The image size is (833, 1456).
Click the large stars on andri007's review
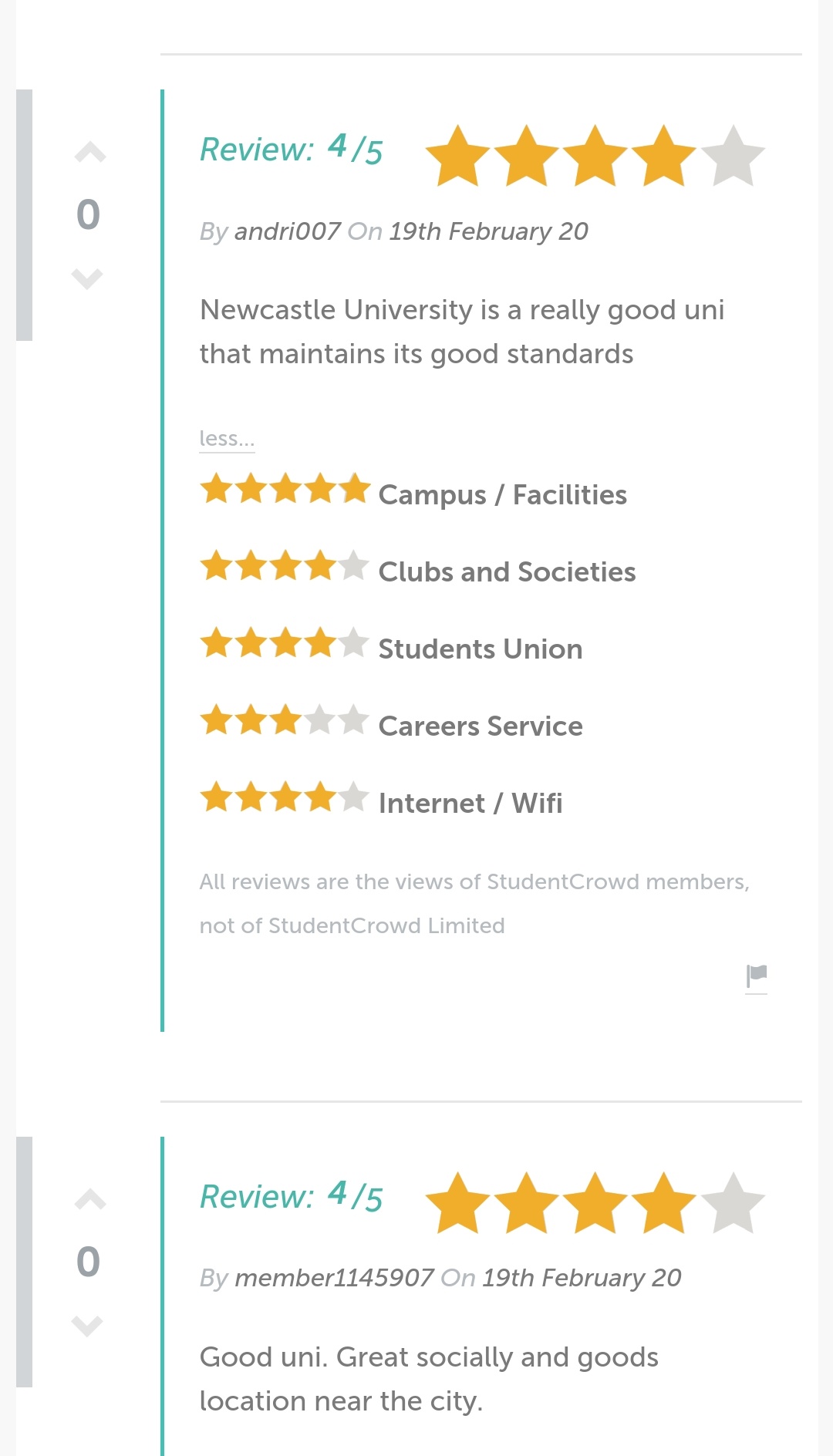point(595,157)
